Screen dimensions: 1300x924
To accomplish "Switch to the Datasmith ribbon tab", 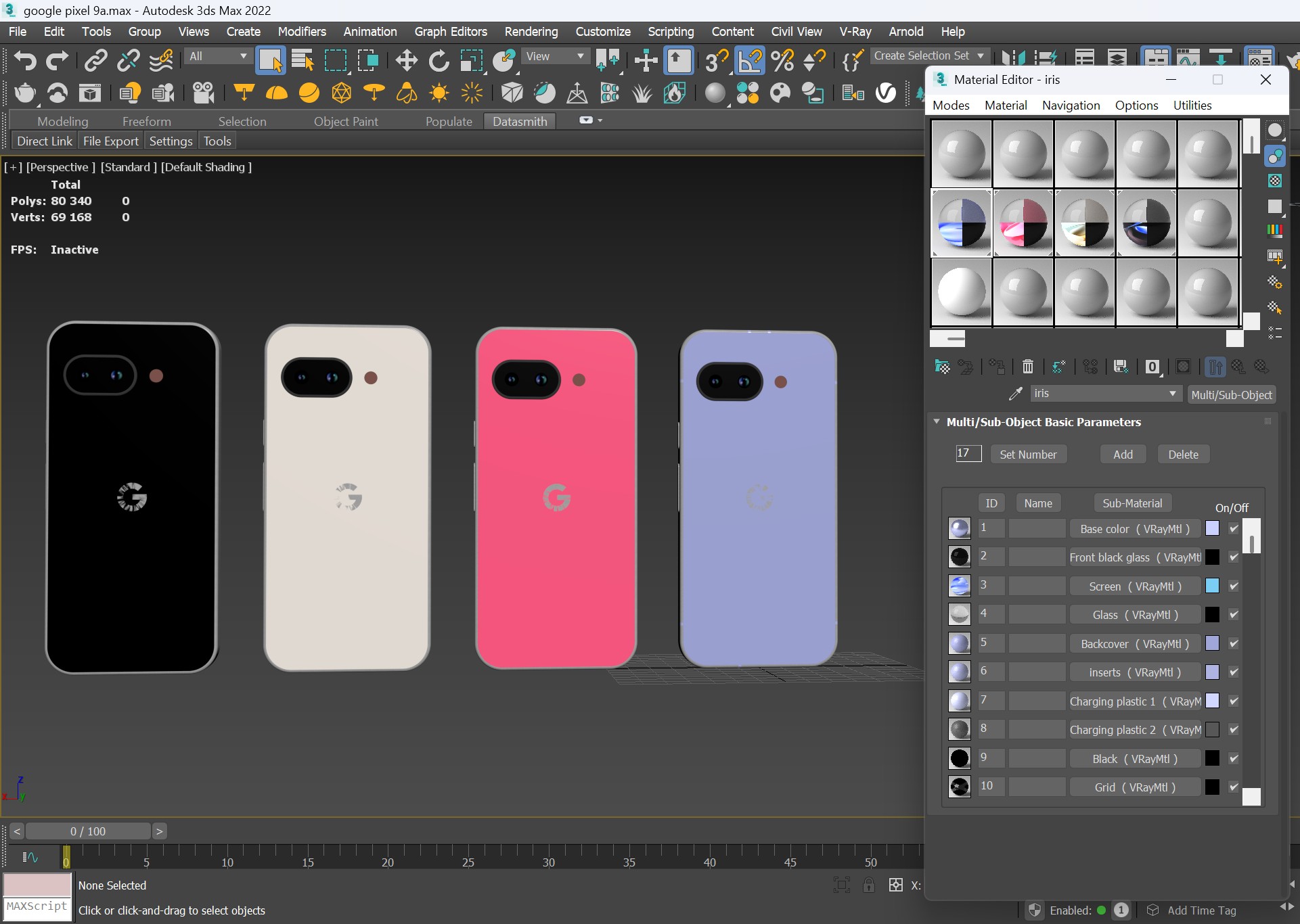I will [x=519, y=122].
